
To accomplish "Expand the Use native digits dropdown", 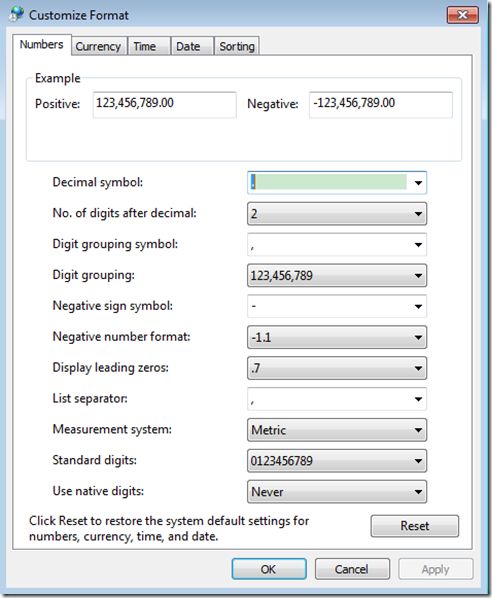I will (337, 492).
